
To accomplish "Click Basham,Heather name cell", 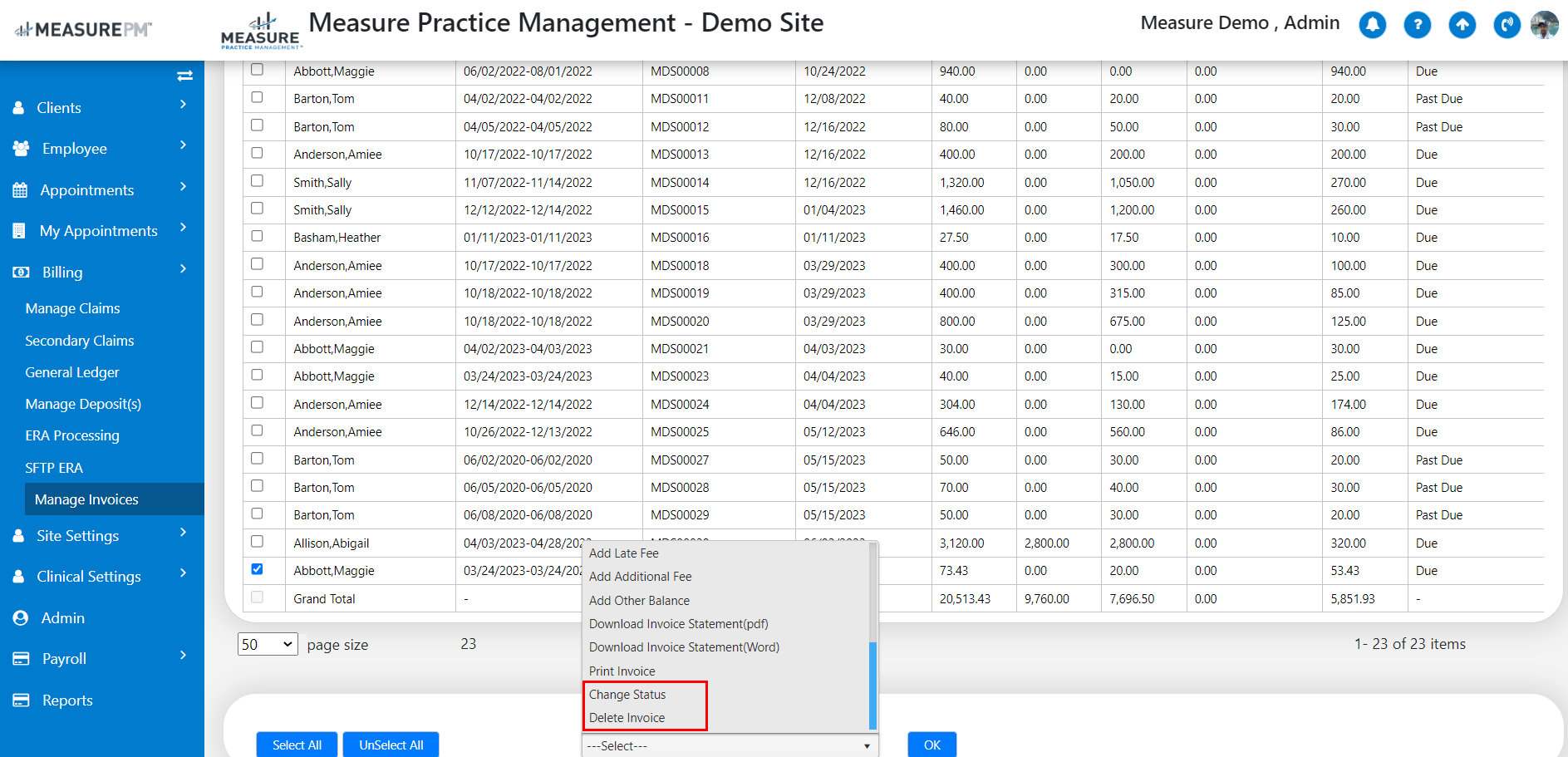I will click(x=371, y=238).
